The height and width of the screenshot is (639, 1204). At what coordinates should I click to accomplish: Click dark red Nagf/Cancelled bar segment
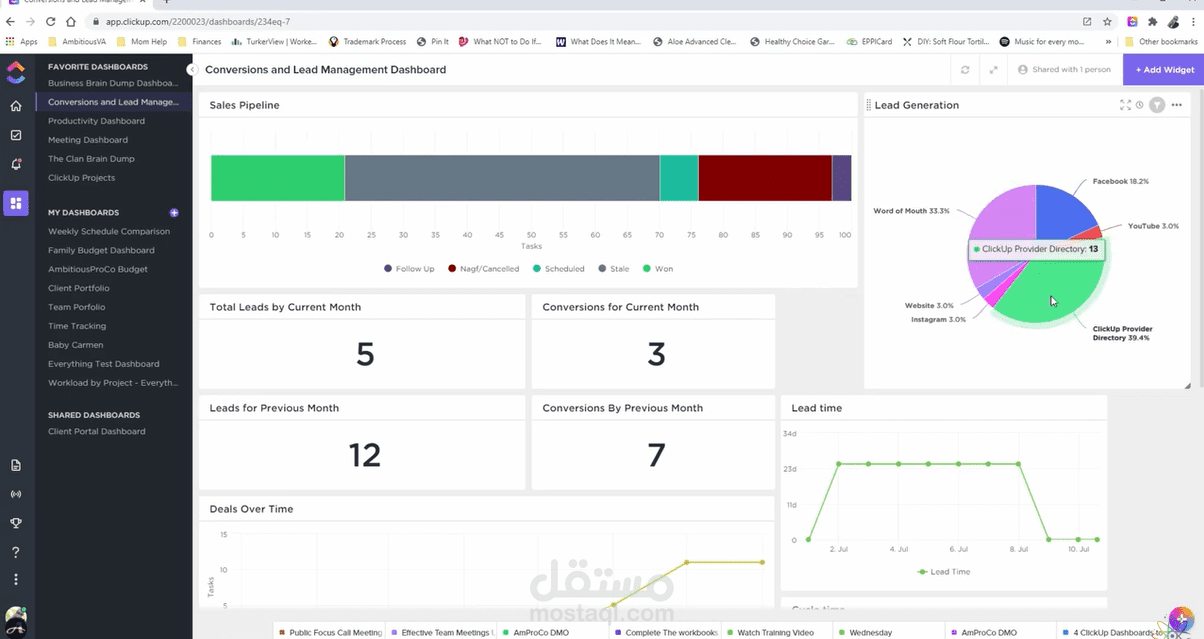tap(765, 178)
